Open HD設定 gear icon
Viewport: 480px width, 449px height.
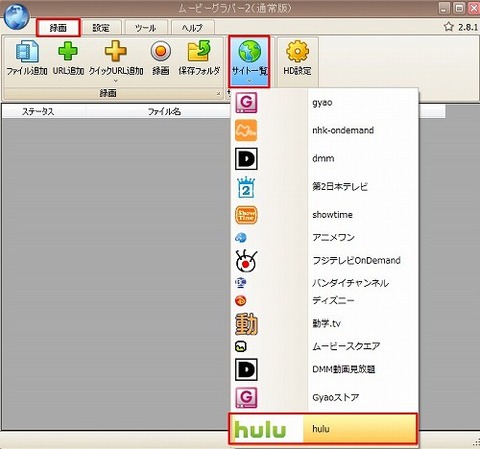tap(297, 51)
